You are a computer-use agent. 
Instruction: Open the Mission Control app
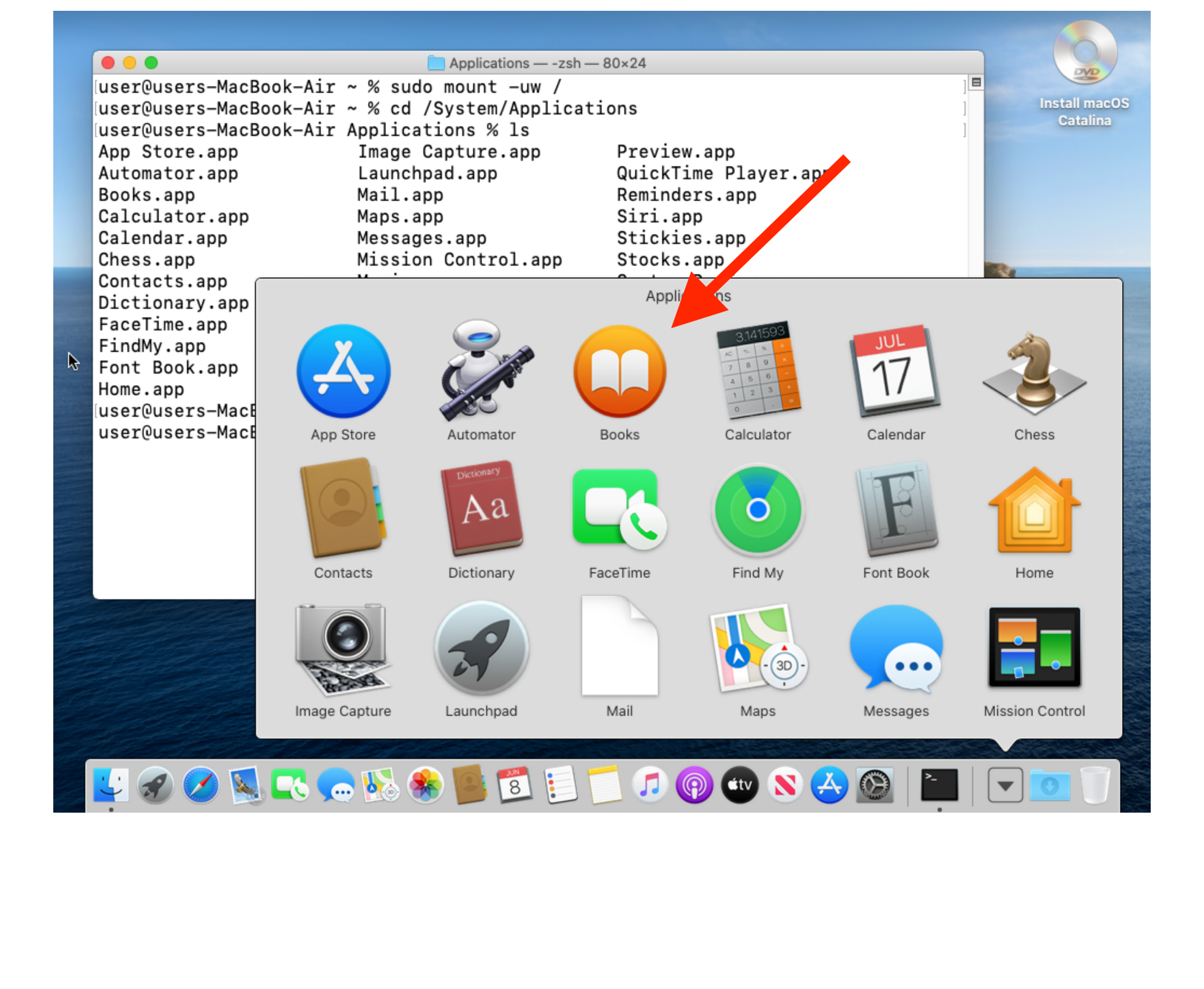(1035, 648)
